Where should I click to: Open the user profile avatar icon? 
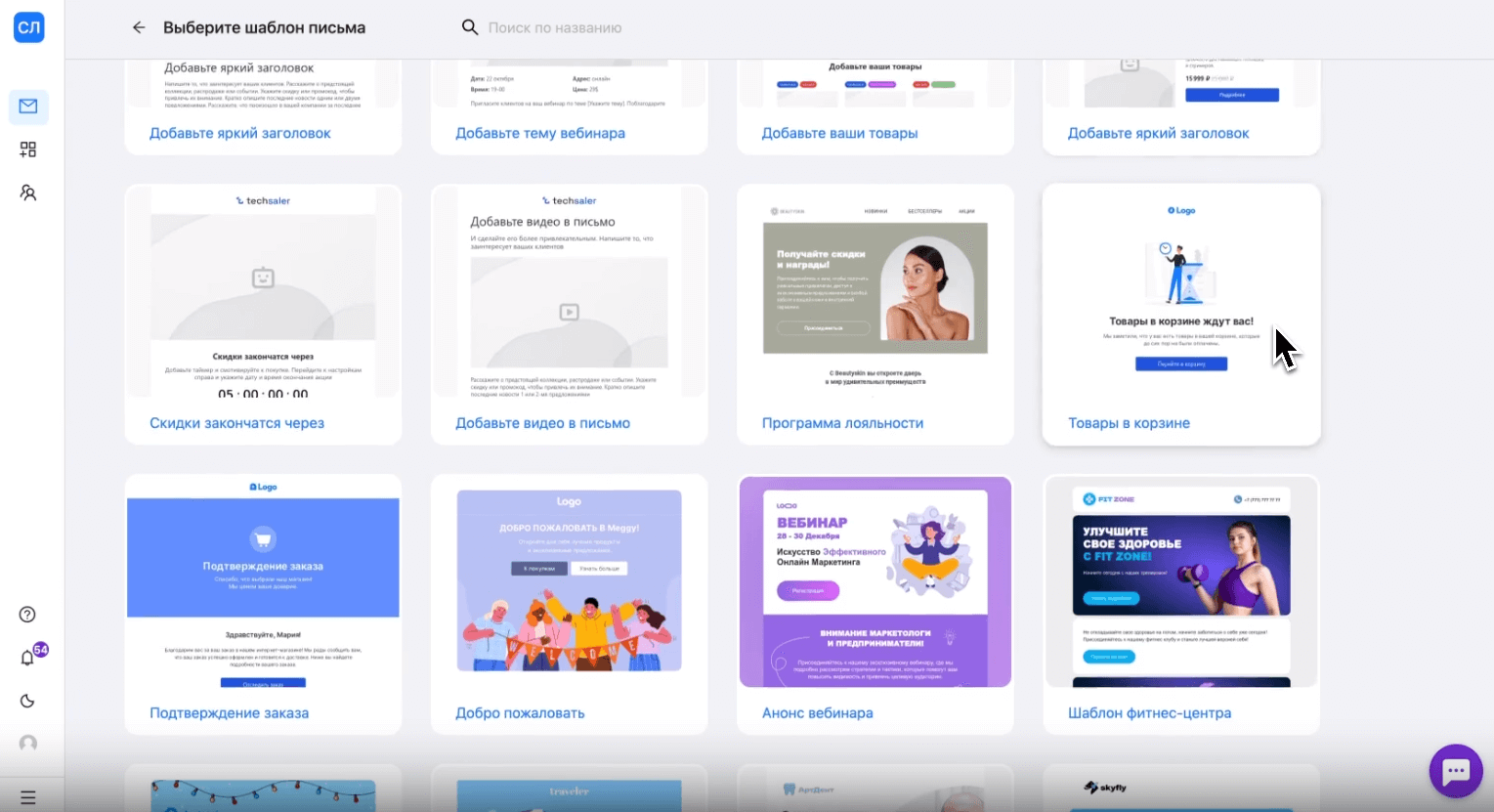[x=28, y=744]
